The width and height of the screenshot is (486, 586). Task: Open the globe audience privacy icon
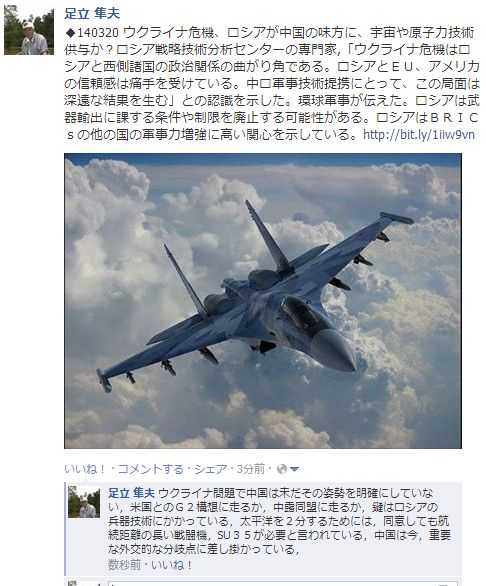tap(282, 469)
